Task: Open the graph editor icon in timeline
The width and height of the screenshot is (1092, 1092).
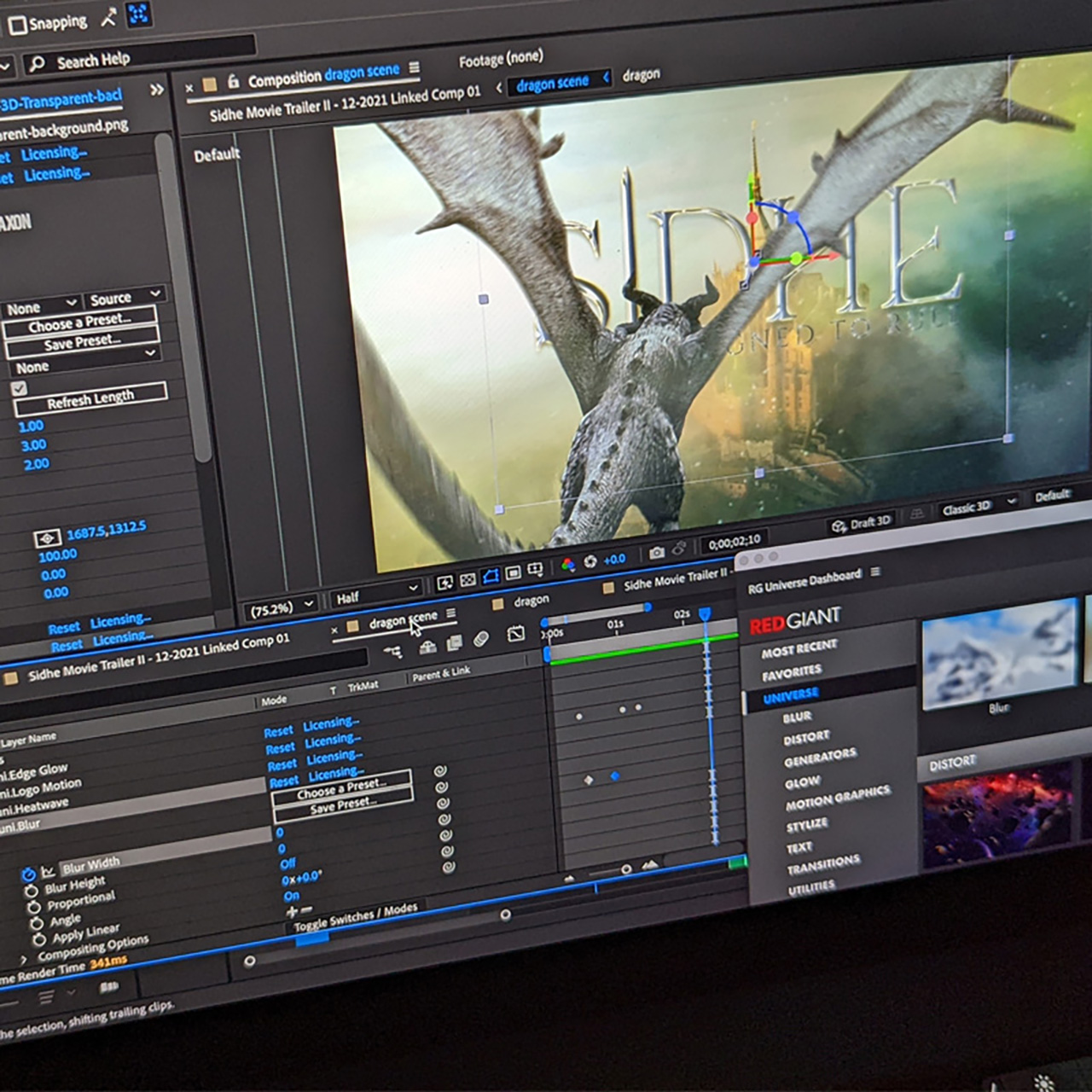Action: pos(516,634)
